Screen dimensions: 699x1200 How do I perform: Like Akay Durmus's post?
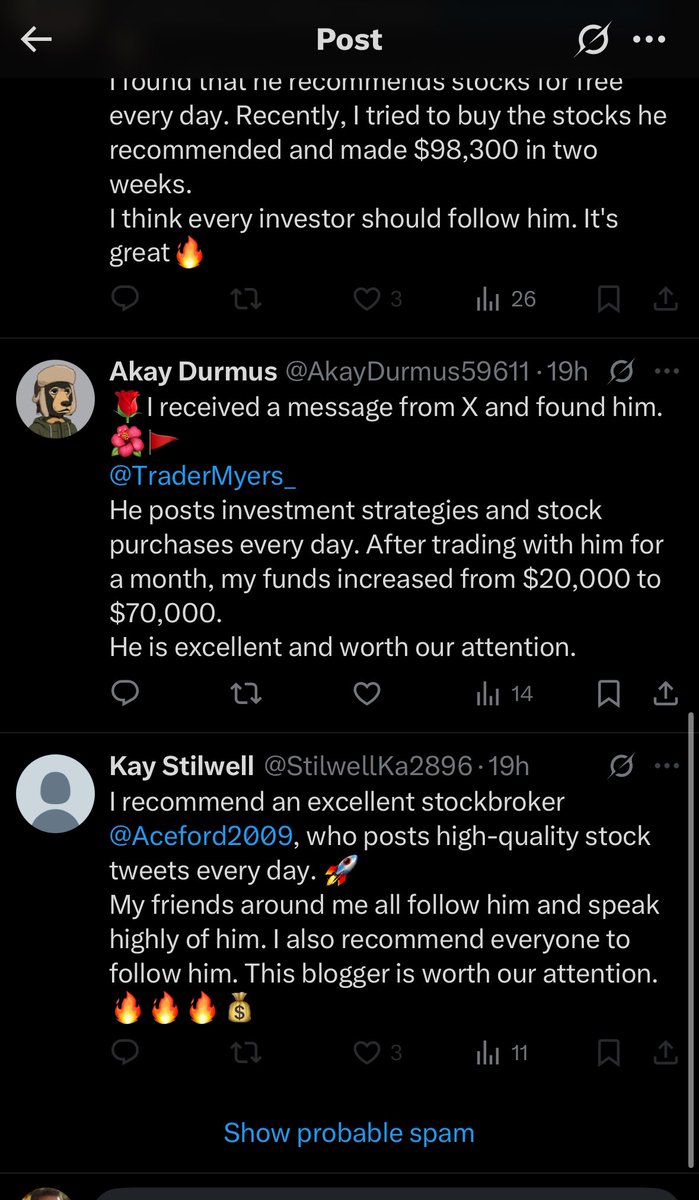[366, 693]
